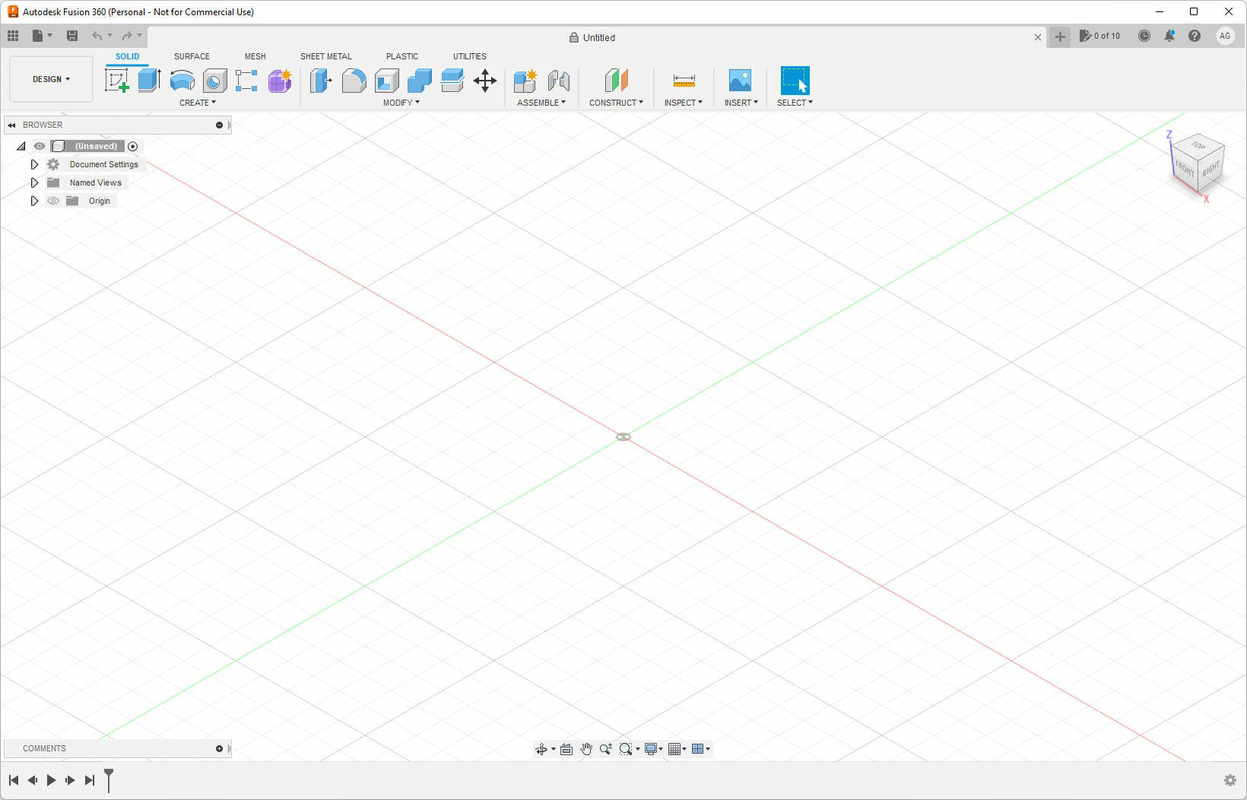Select the Extrude tool
This screenshot has height=800, width=1247.
coord(149,81)
